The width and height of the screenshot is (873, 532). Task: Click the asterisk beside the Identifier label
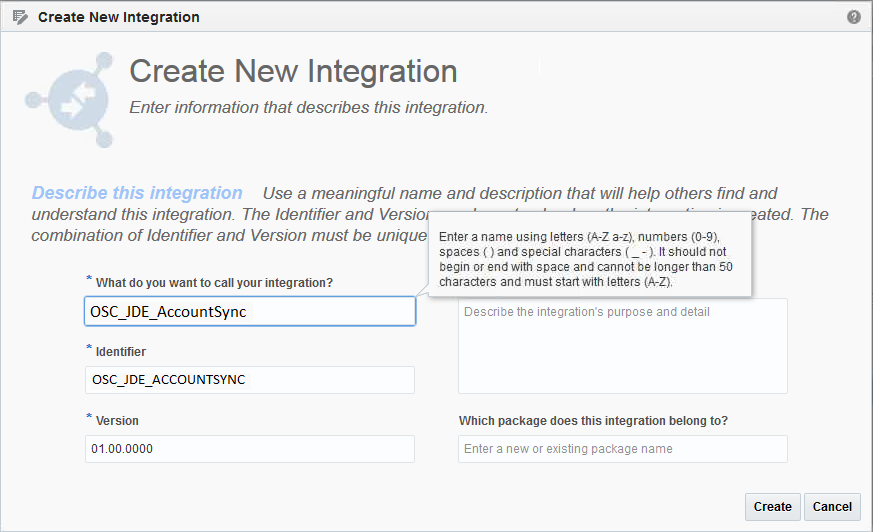click(x=89, y=349)
